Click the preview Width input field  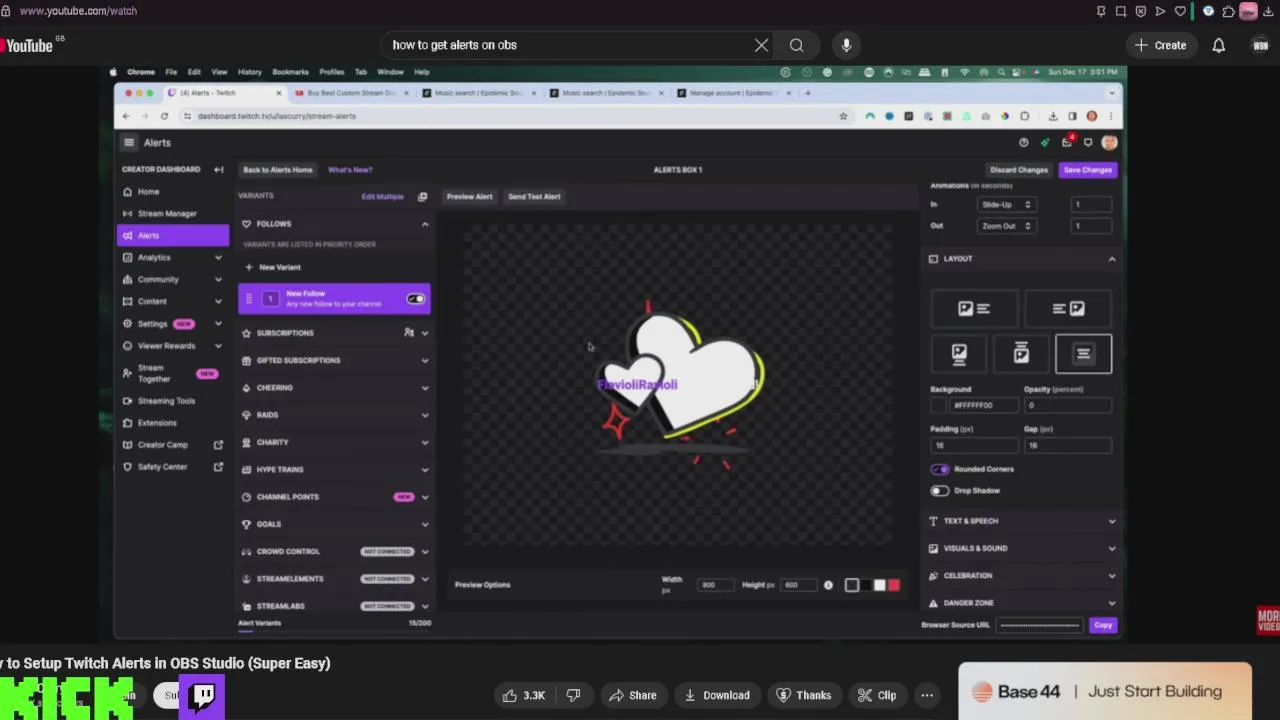coord(714,585)
